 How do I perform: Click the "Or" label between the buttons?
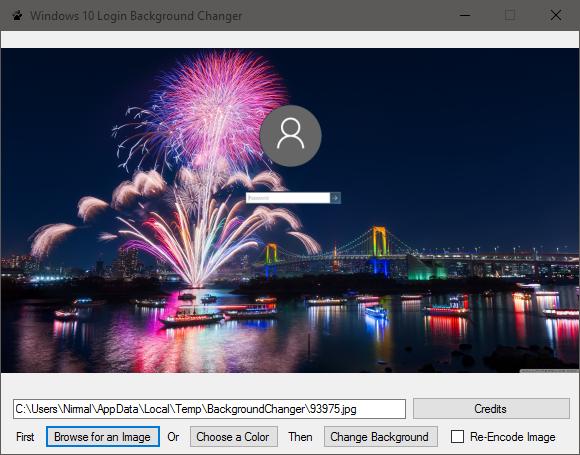[173, 437]
